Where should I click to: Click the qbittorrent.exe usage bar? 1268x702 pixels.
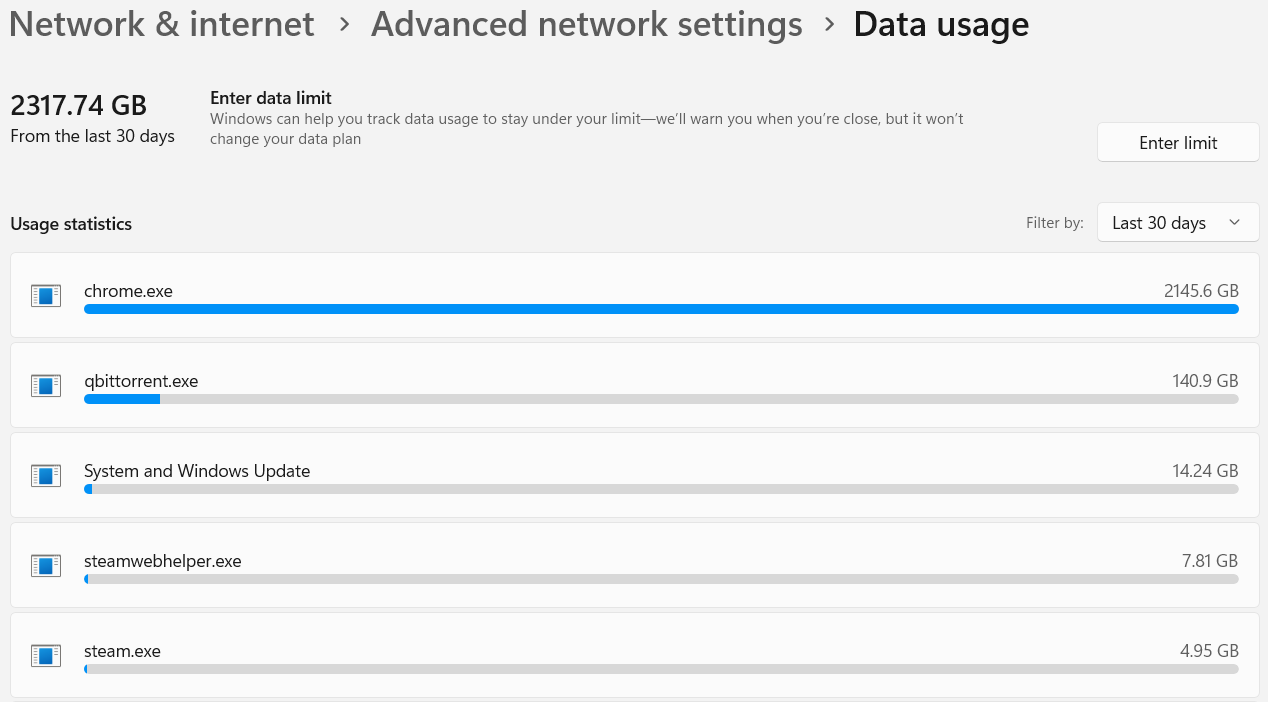click(x=660, y=399)
